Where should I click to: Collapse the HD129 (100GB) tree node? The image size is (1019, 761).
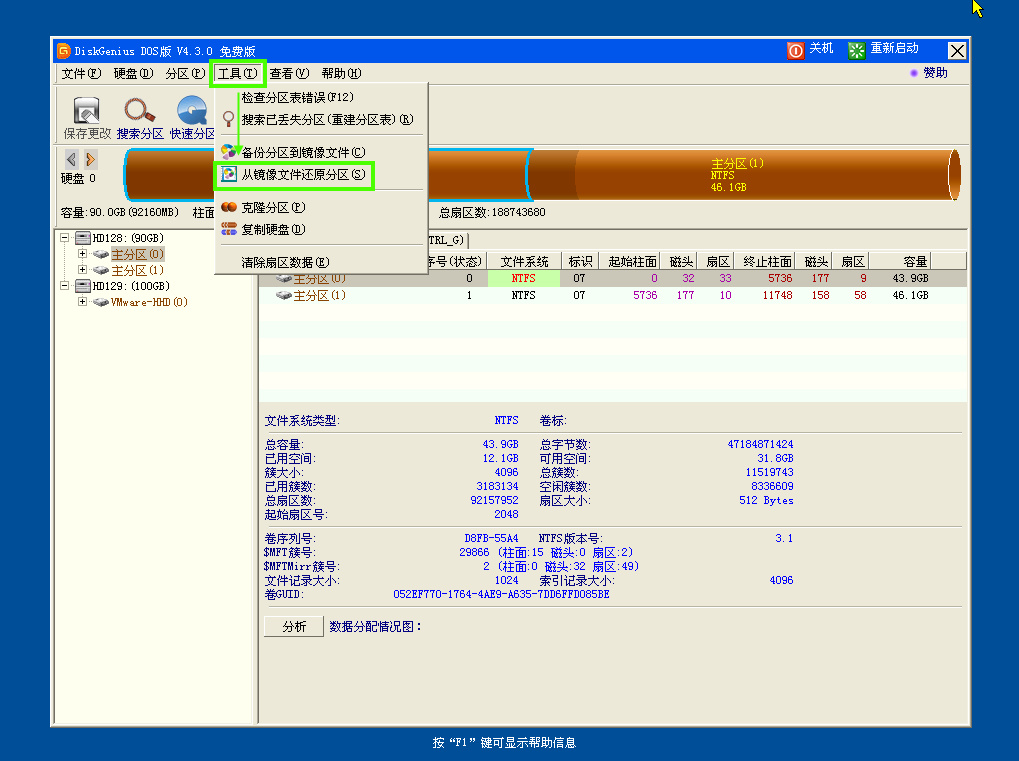pyautogui.click(x=64, y=285)
